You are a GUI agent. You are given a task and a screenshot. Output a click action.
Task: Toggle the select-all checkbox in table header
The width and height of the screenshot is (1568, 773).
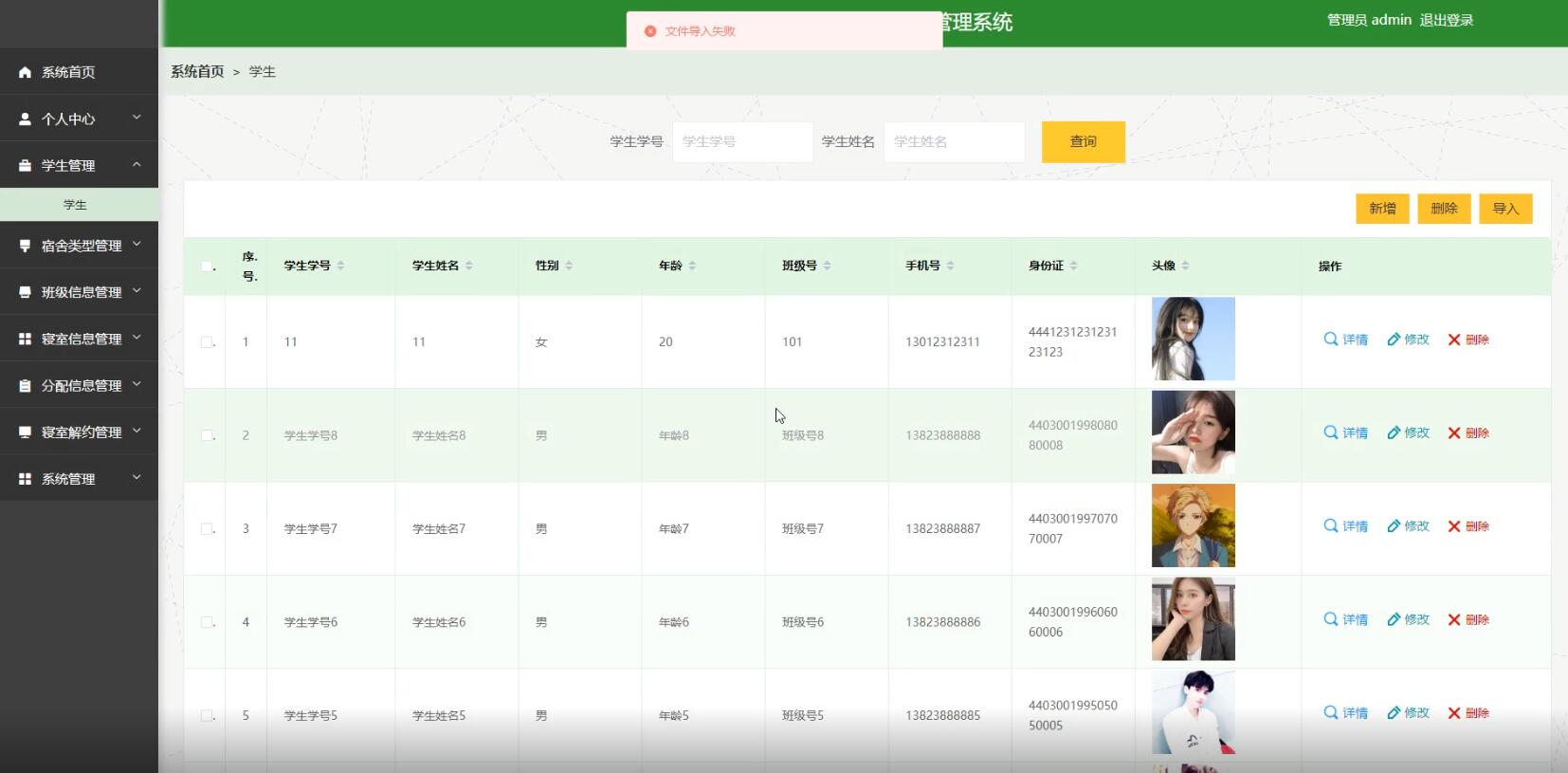[x=207, y=267]
